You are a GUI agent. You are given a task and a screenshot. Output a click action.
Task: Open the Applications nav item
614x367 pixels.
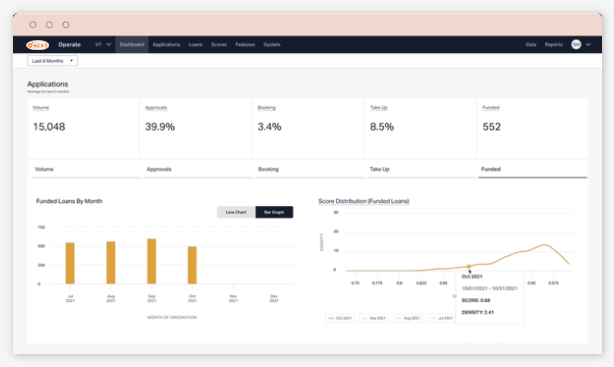tap(166, 45)
